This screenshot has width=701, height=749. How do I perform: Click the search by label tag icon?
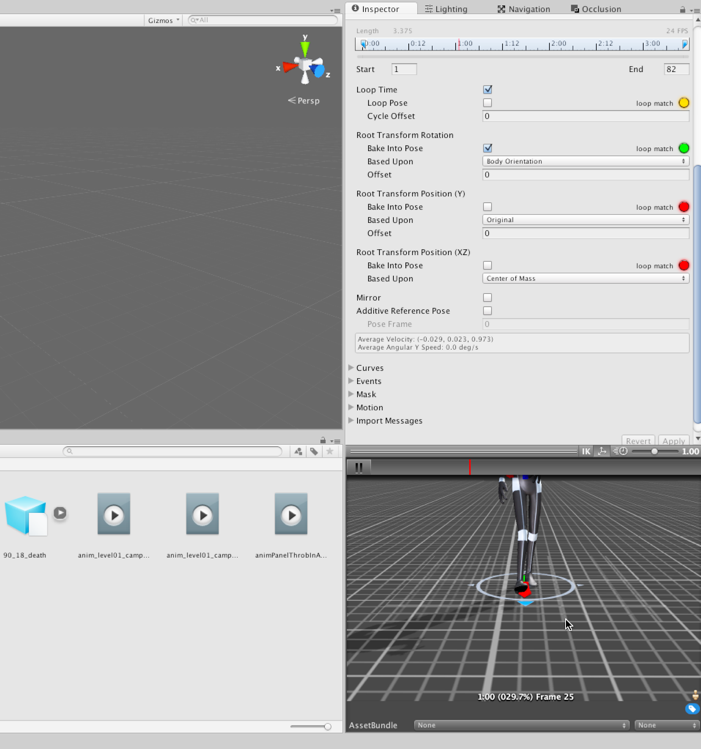coord(314,451)
